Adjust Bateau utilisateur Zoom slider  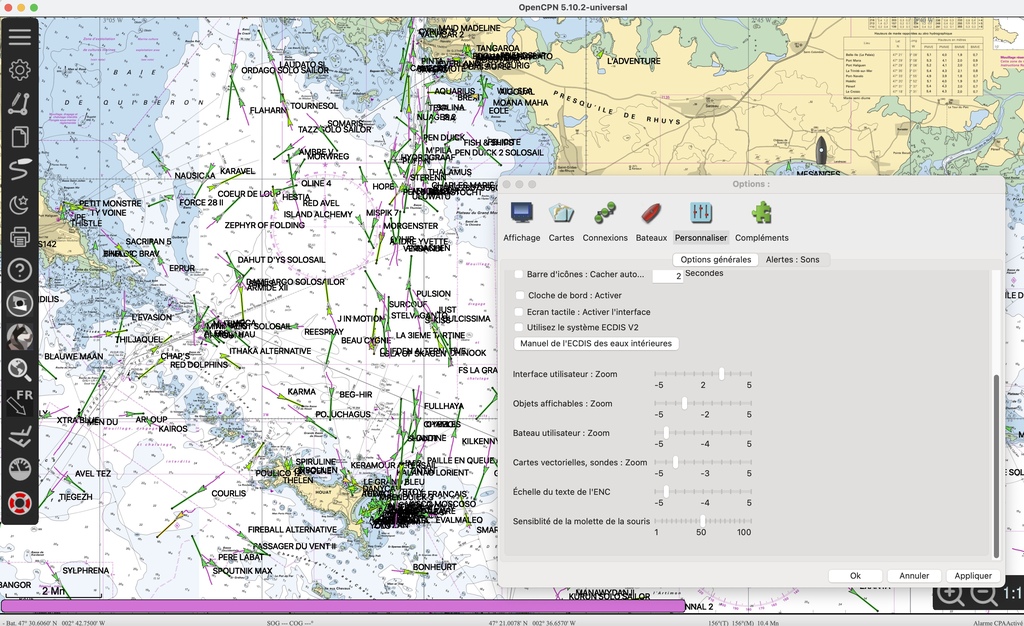(x=703, y=433)
